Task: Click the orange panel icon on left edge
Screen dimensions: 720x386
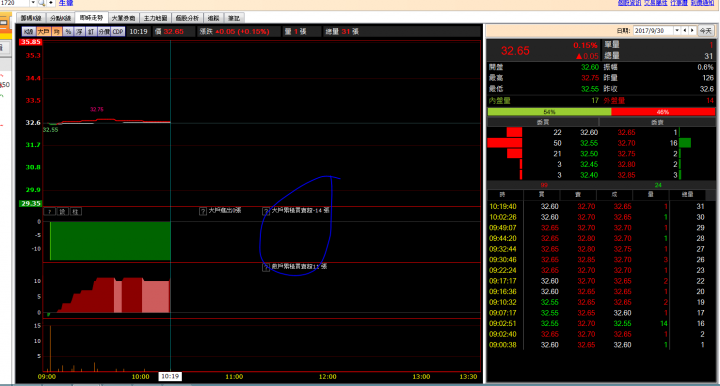Action: 5,22
